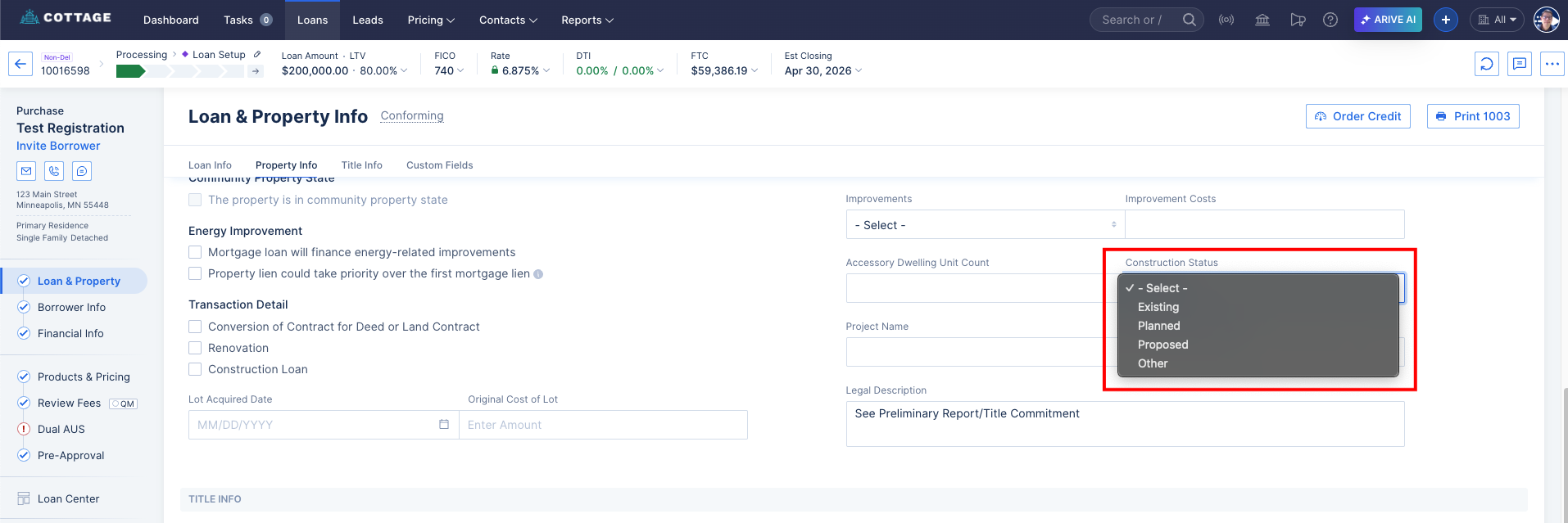This screenshot has width=1568, height=523.
Task: Open Products & Pricing in sidebar
Action: click(x=84, y=376)
